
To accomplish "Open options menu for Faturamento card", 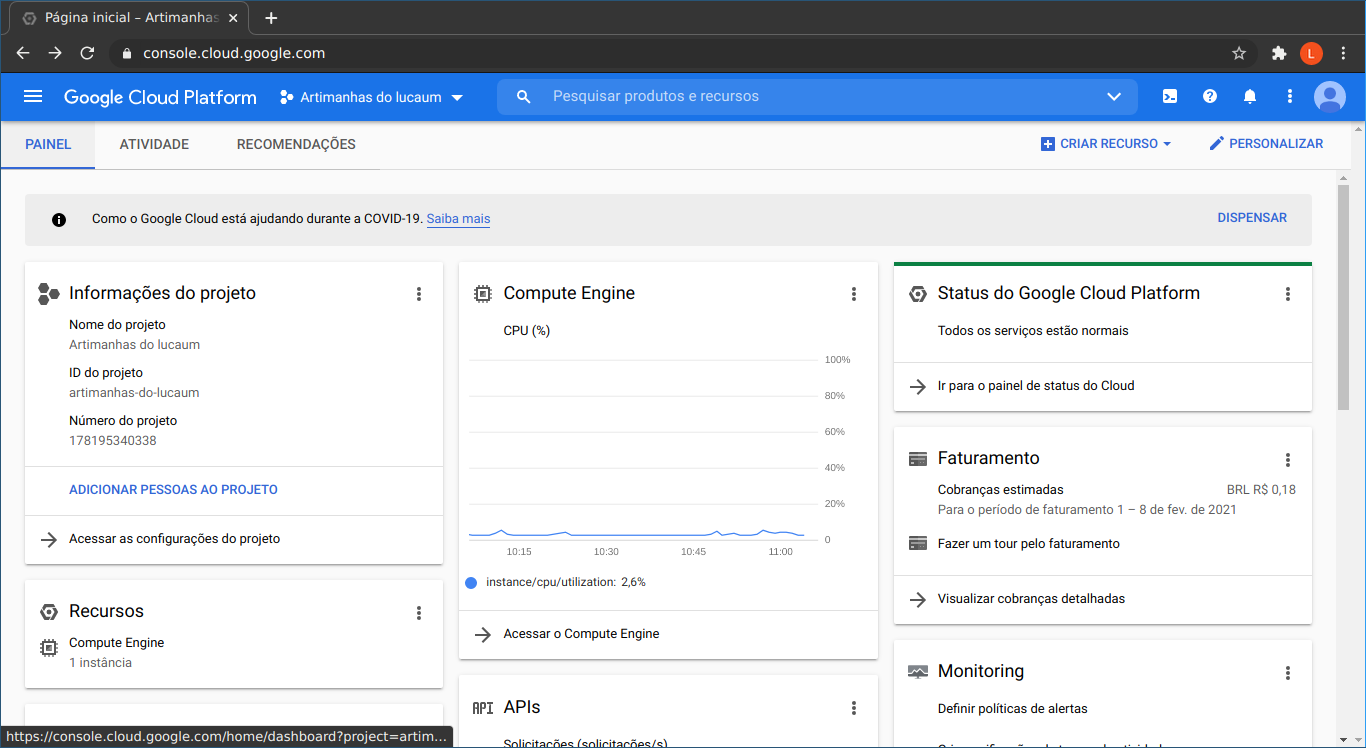I will pos(1288,460).
